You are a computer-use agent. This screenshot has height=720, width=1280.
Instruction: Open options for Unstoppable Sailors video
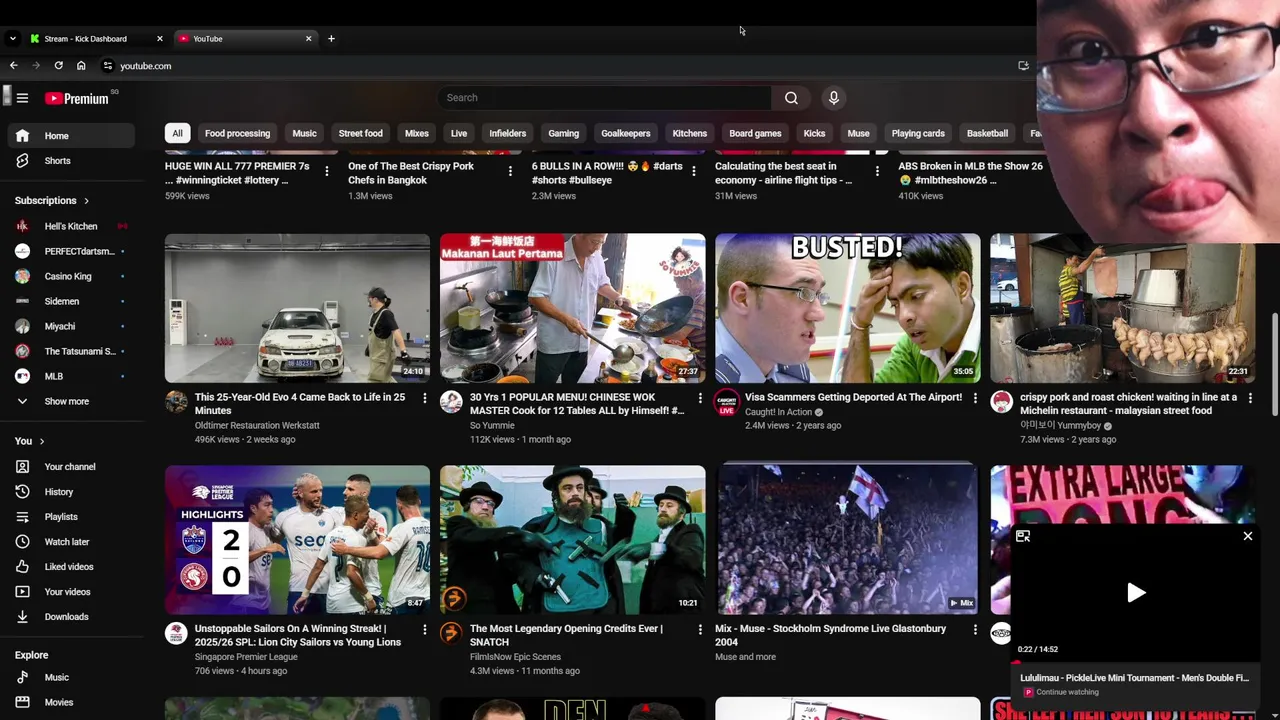pyautogui.click(x=424, y=630)
